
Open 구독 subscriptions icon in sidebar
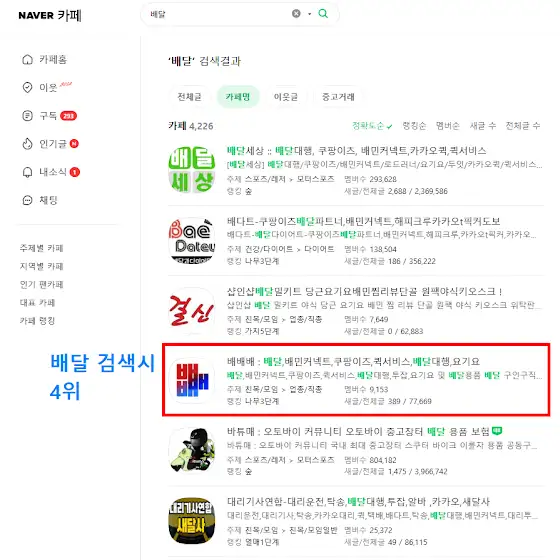28,116
